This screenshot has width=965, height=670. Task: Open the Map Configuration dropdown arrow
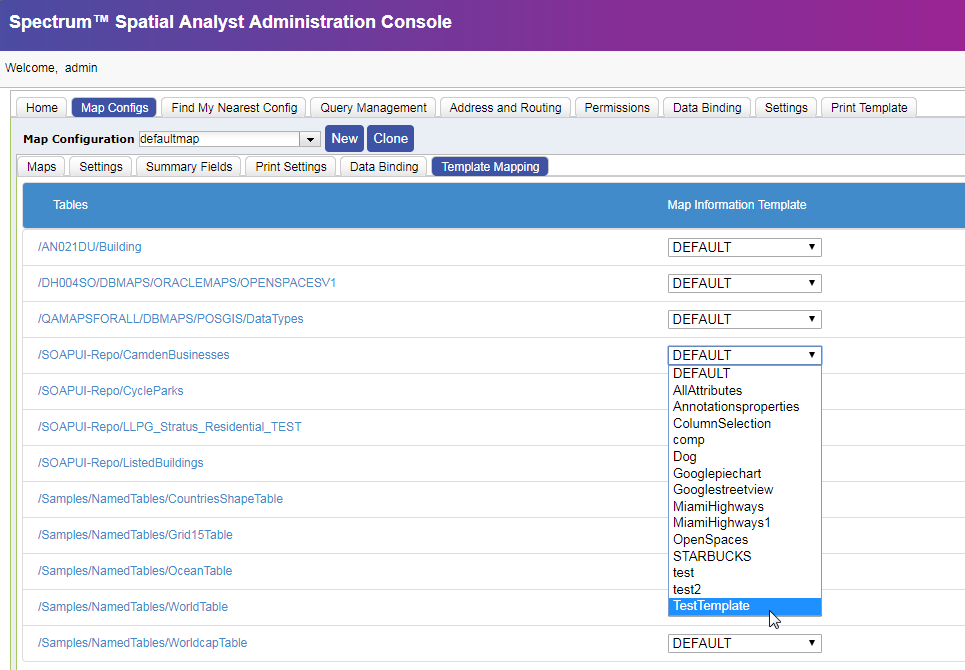[x=310, y=140]
